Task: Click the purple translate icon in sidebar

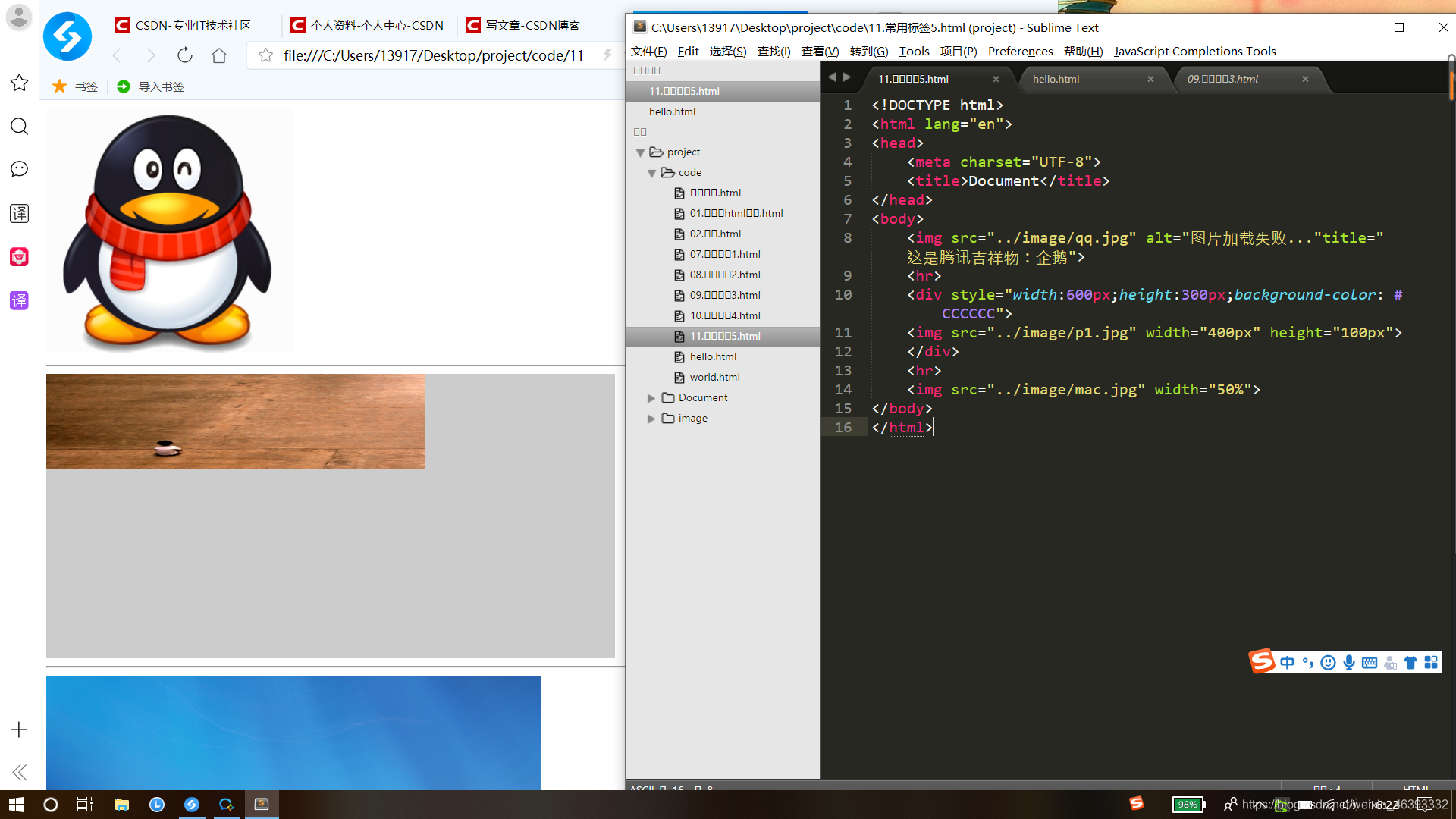Action: coord(20,300)
